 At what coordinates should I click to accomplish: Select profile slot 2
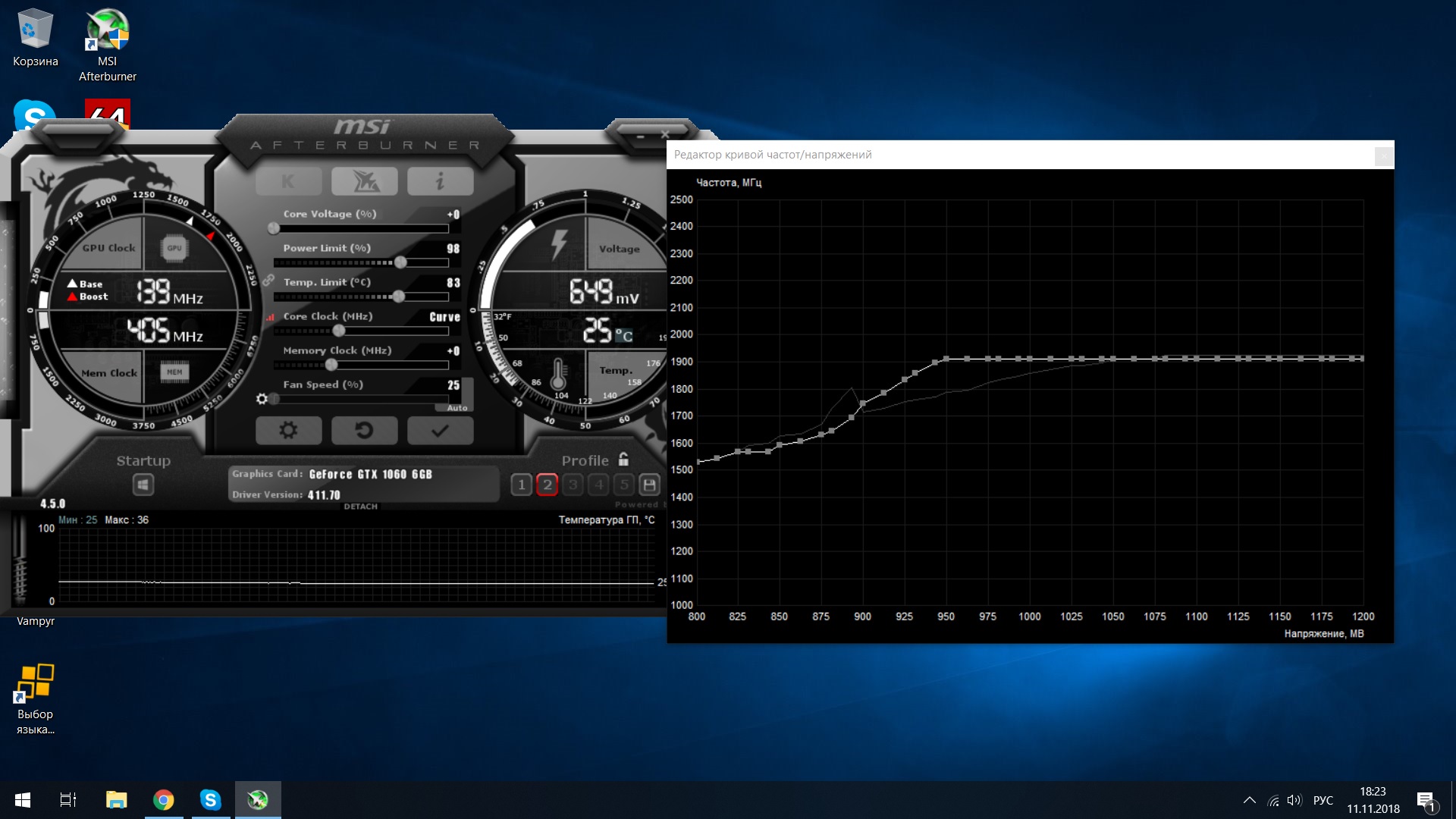[x=547, y=485]
